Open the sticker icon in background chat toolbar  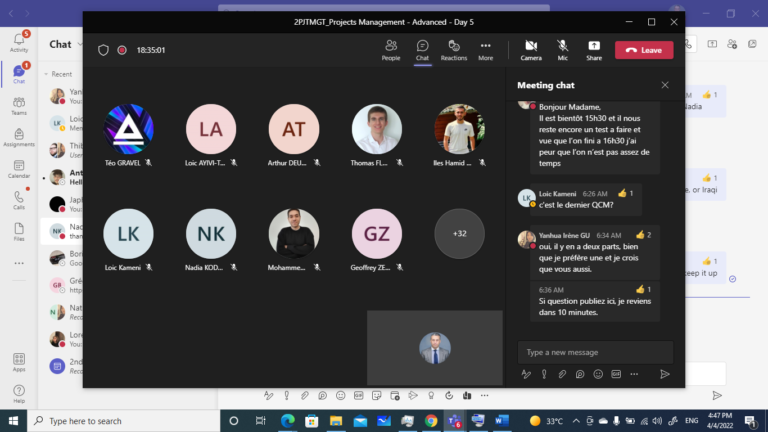[x=377, y=396]
